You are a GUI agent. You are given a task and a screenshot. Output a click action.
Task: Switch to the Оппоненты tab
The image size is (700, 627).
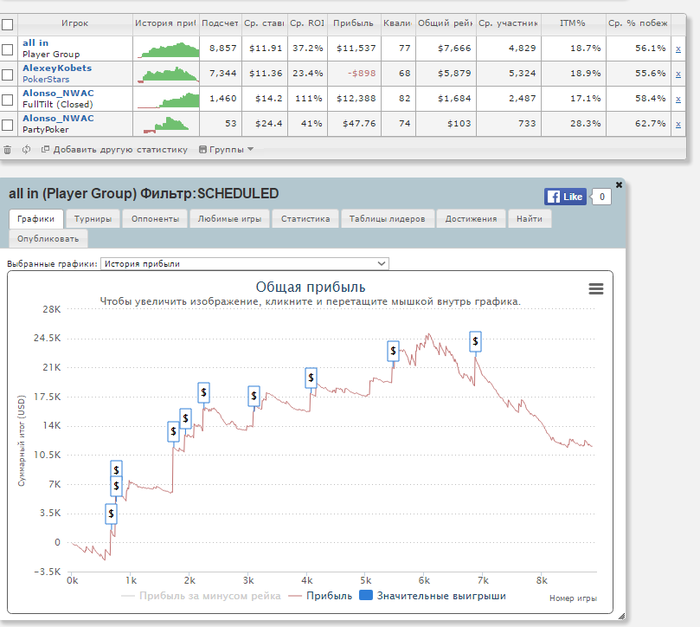click(155, 219)
